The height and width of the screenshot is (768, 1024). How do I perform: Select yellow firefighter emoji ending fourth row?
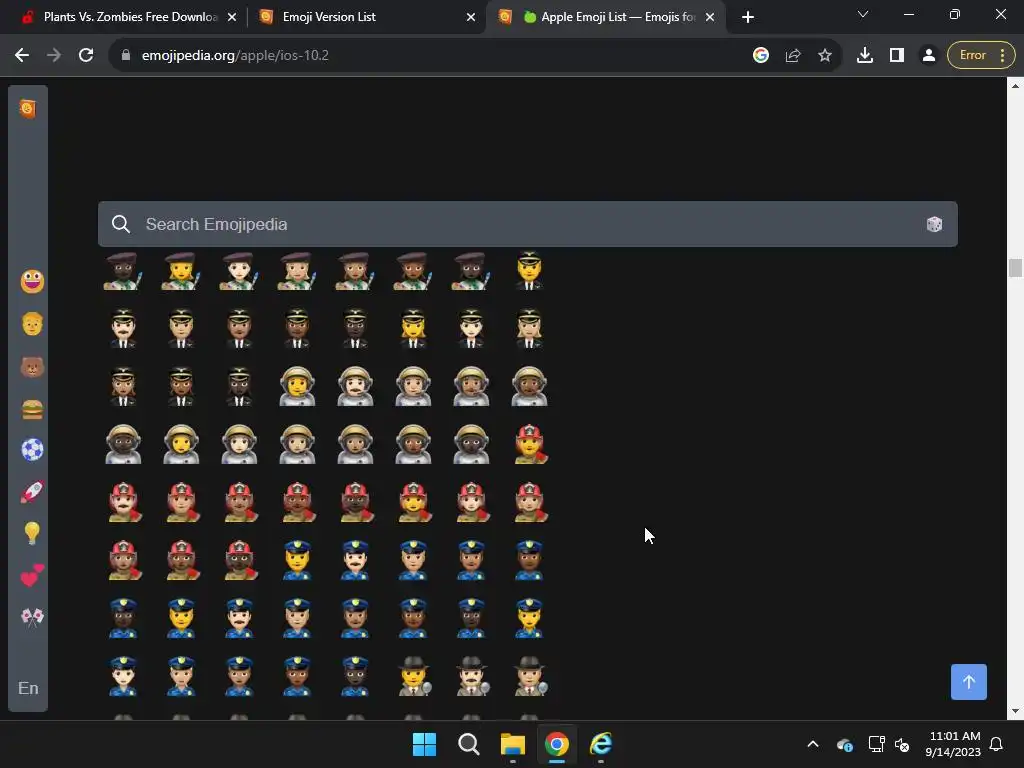[529, 444]
